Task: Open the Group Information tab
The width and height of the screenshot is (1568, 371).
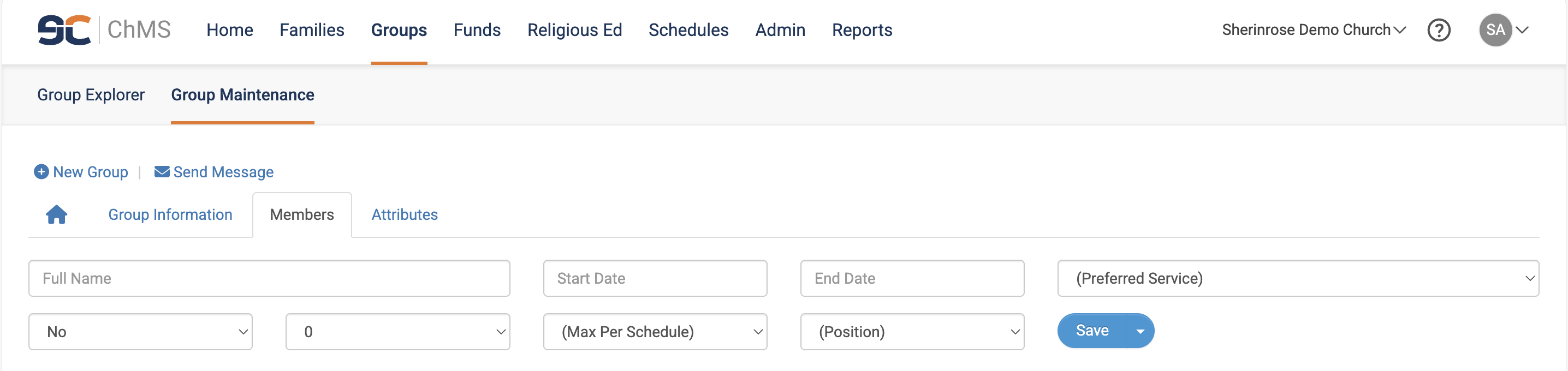Action: (170, 215)
